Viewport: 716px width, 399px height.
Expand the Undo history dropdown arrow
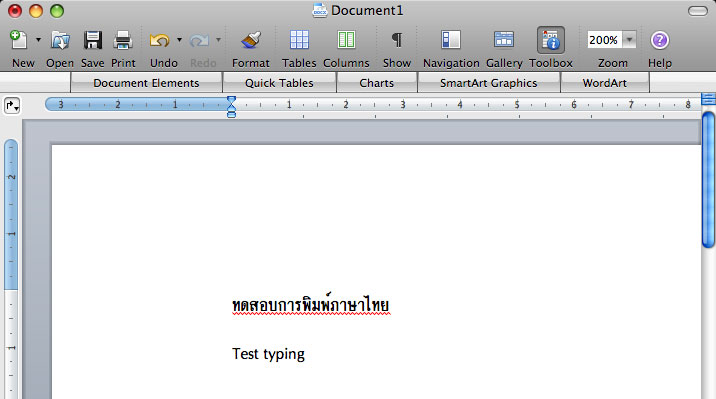179,40
